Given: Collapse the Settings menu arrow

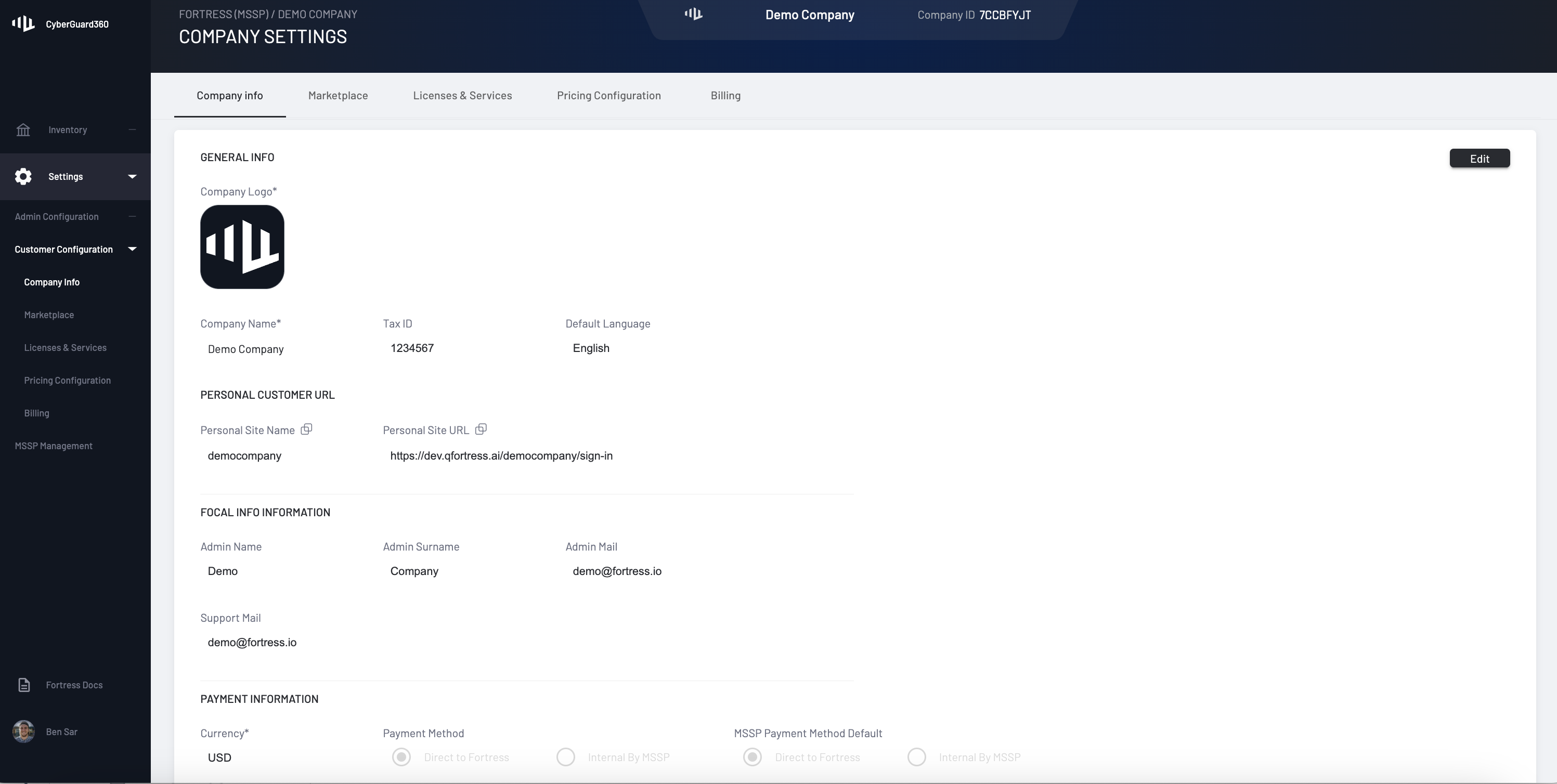Looking at the screenshot, I should [133, 177].
